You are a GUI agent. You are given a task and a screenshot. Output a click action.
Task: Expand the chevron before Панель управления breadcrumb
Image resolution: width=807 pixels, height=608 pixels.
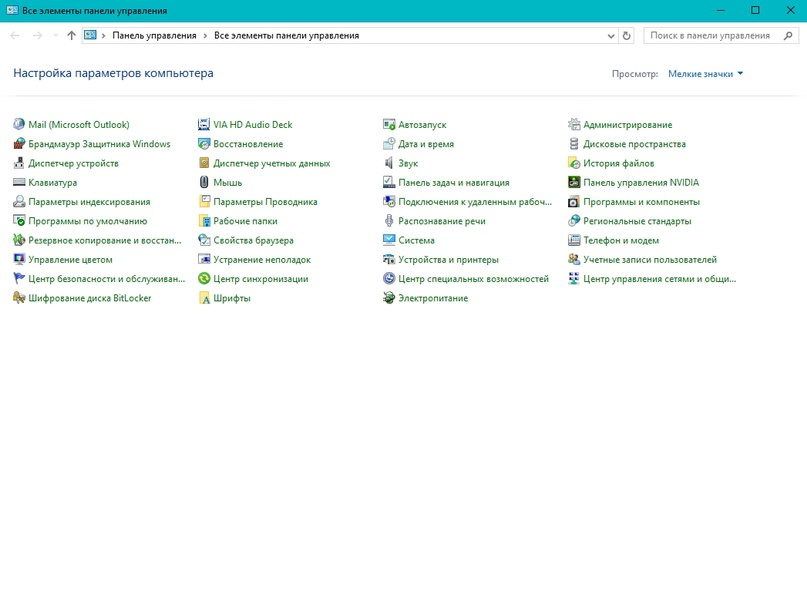103,36
